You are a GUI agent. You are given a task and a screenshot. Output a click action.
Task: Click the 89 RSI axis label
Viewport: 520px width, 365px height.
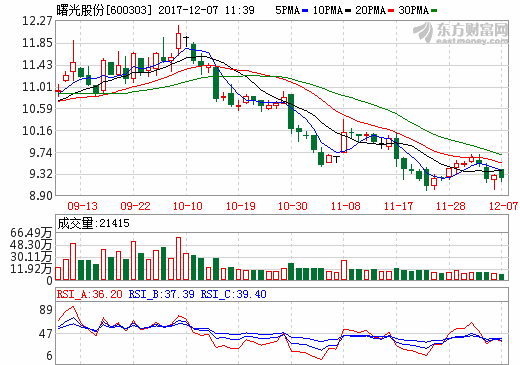click(46, 310)
